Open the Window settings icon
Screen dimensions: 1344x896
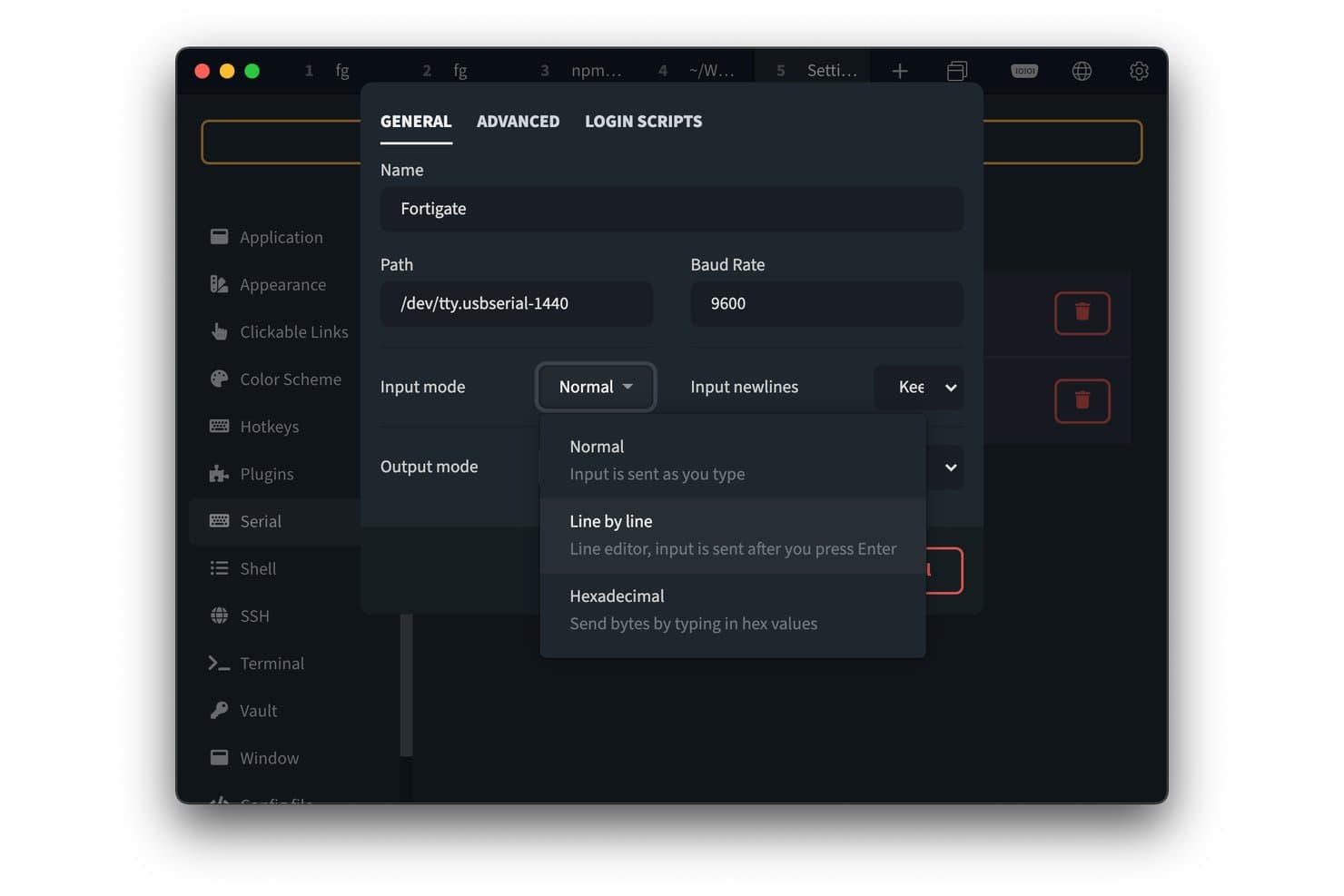pos(219,757)
